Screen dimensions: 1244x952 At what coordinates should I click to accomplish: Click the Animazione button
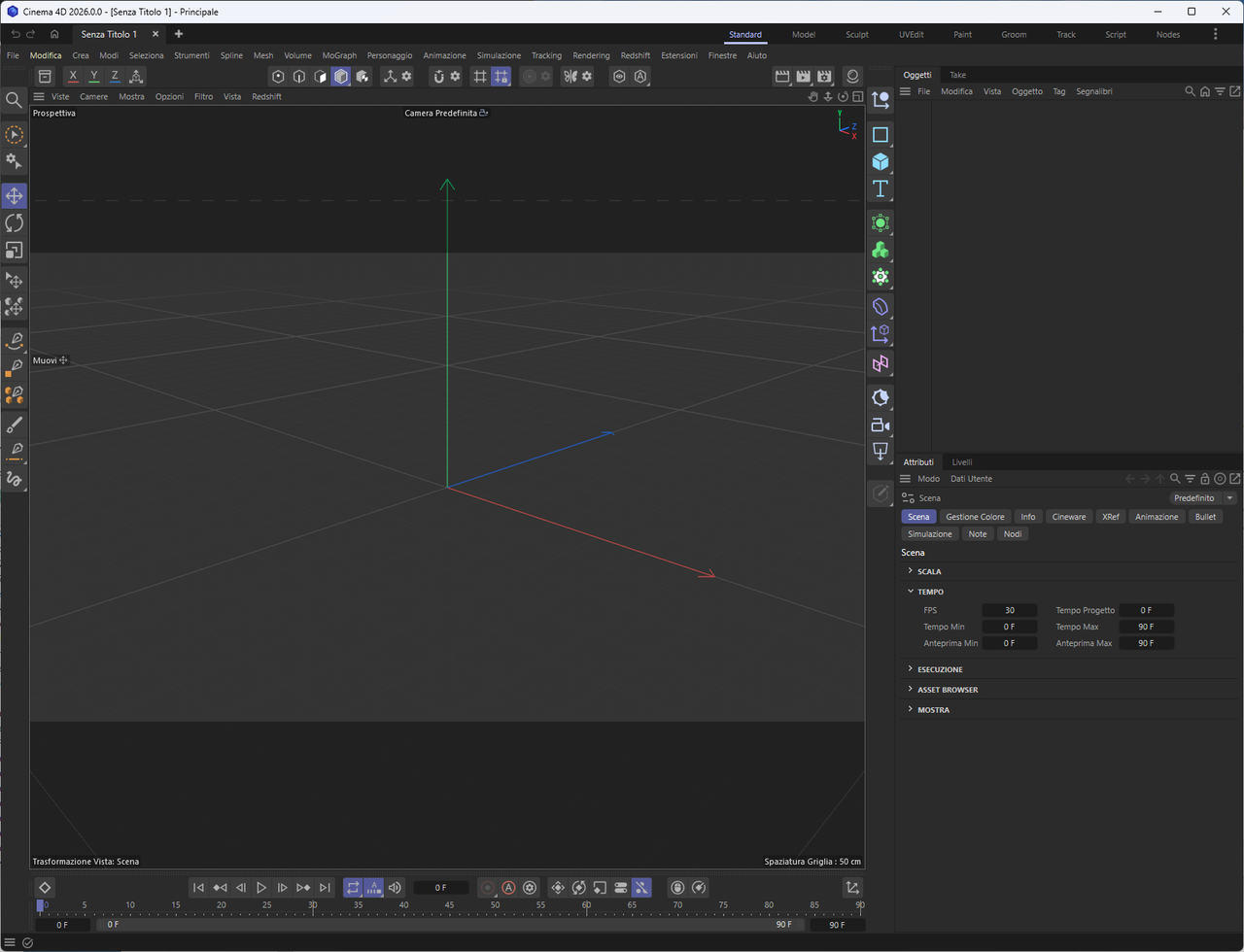click(x=1157, y=517)
